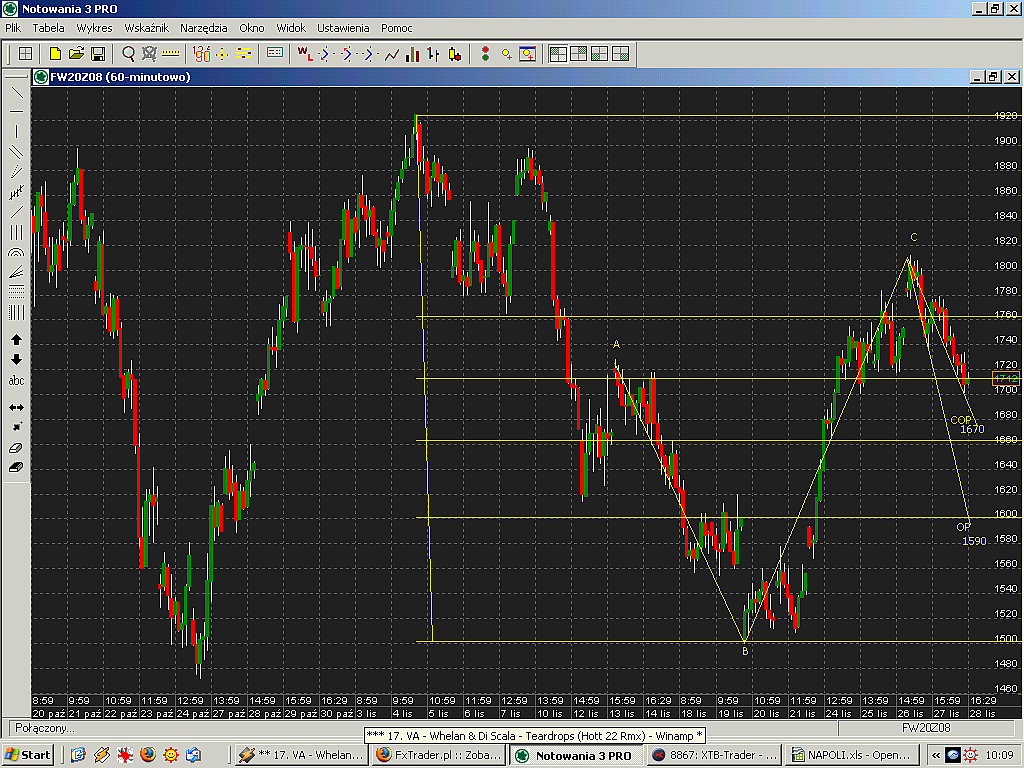
Task: Switch to bar chart type icon
Action: point(412,54)
